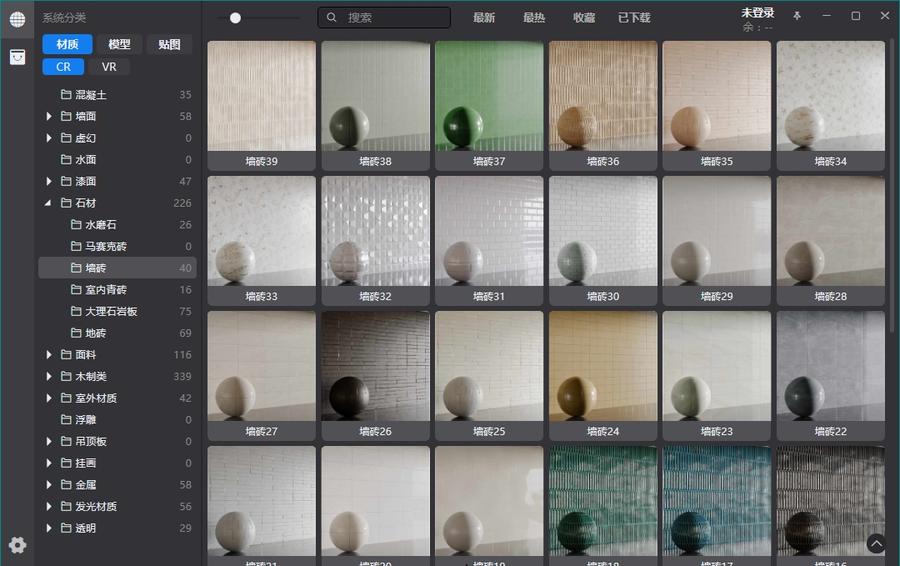
Task: Expand the 挂画 folder arrow
Action: click(49, 463)
